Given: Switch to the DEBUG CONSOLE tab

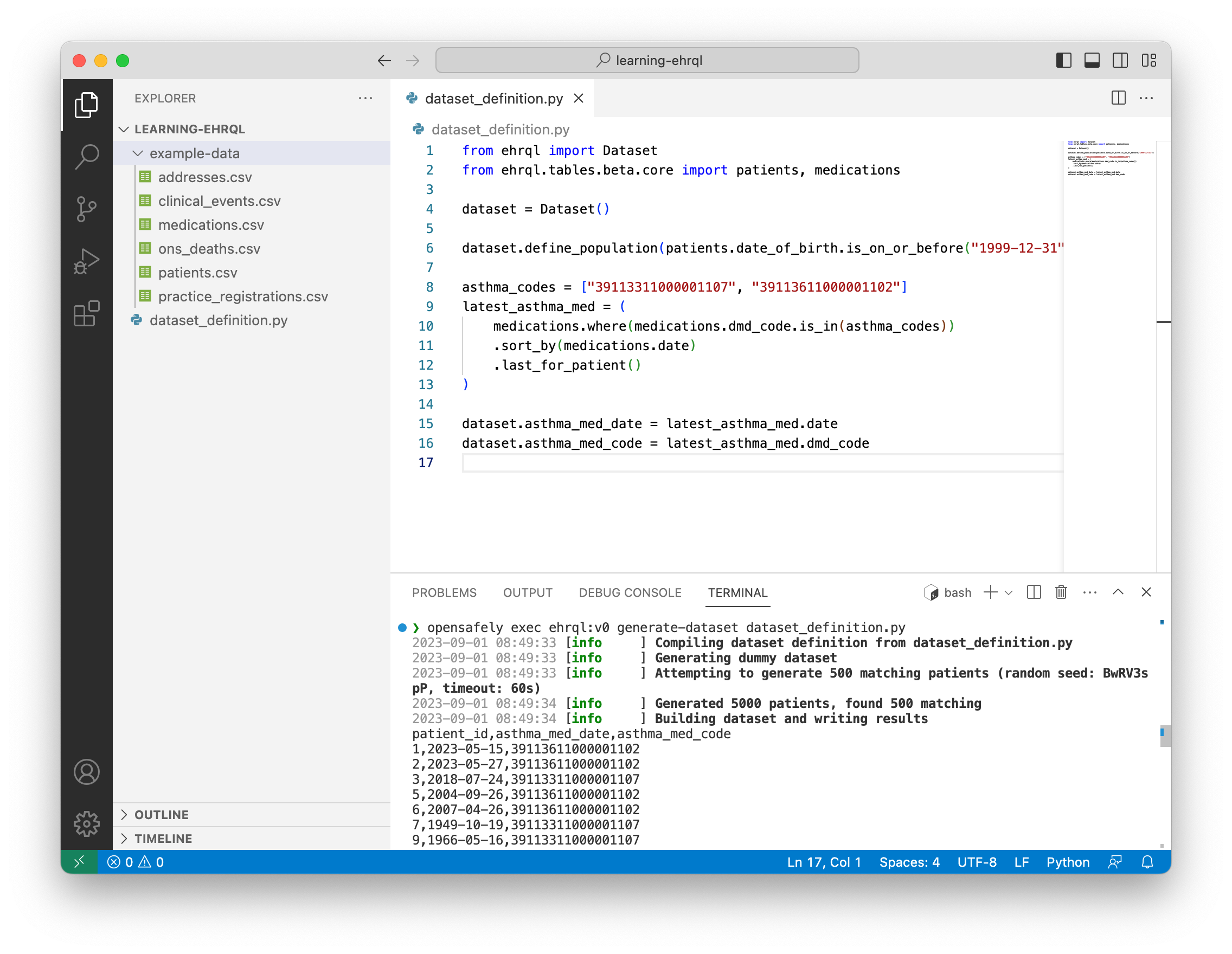Looking at the screenshot, I should tap(630, 592).
